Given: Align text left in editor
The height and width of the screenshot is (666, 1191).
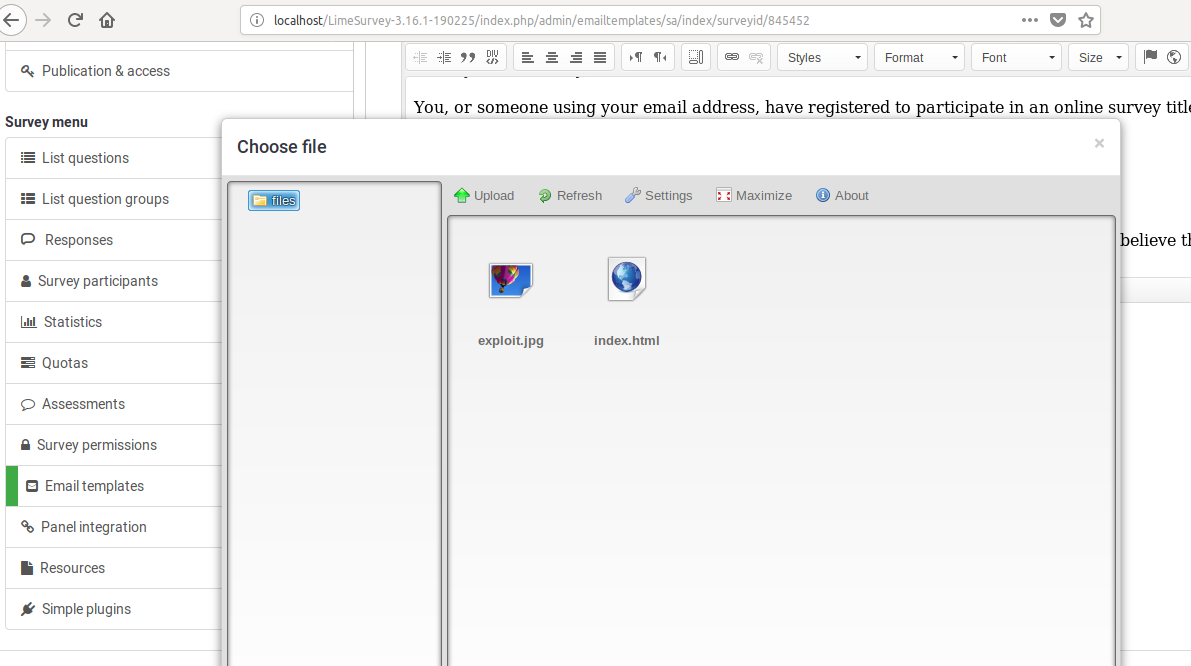Looking at the screenshot, I should [528, 58].
